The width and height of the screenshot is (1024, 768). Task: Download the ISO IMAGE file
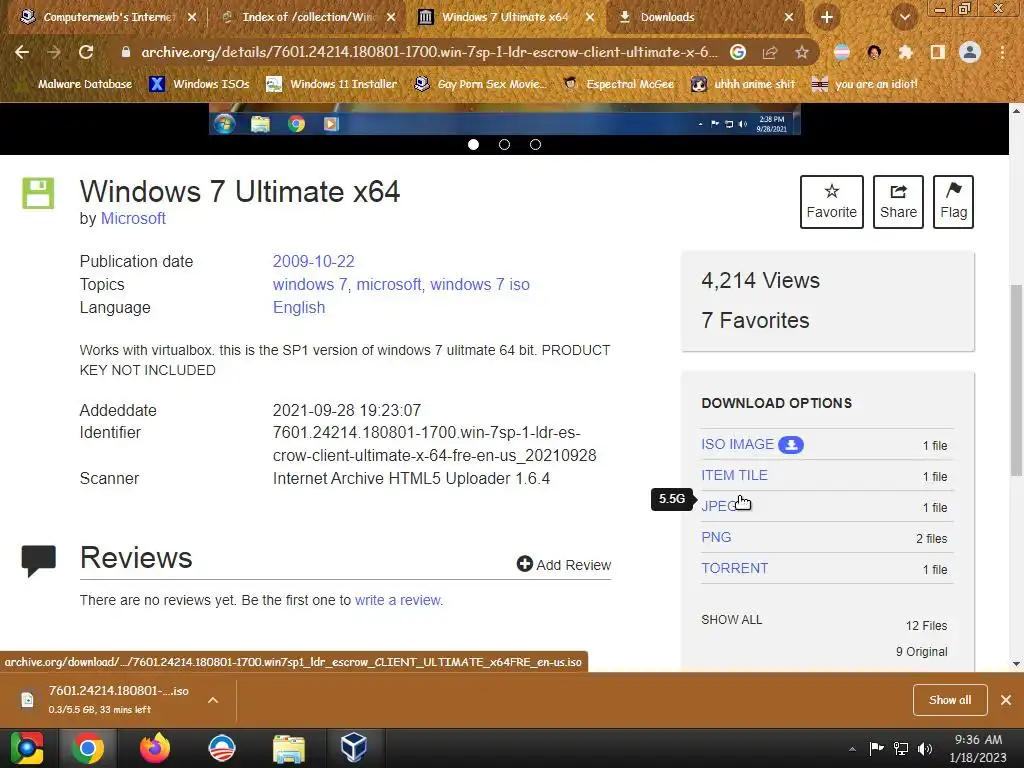pyautogui.click(x=737, y=444)
